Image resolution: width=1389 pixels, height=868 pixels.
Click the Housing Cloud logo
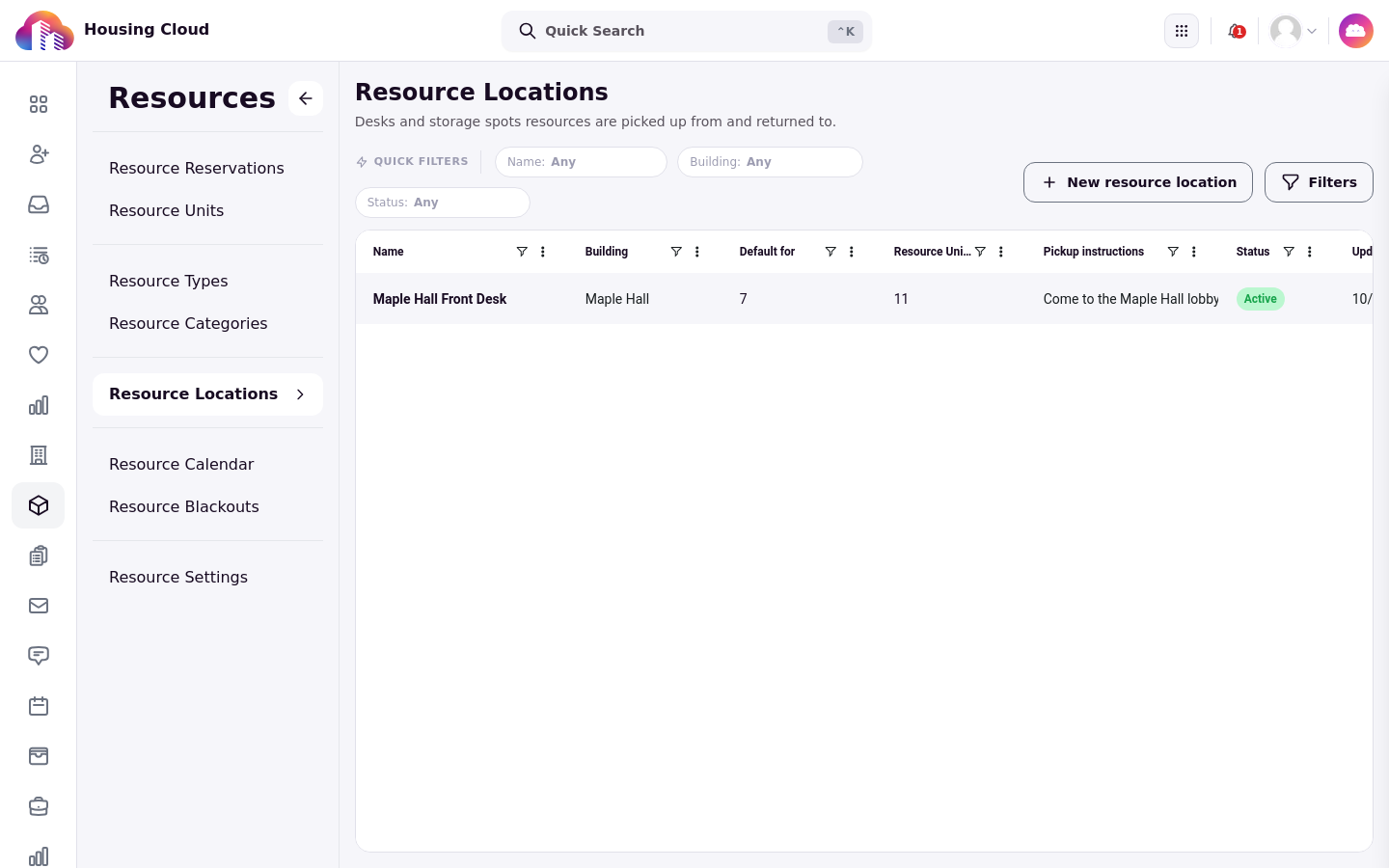tap(44, 31)
